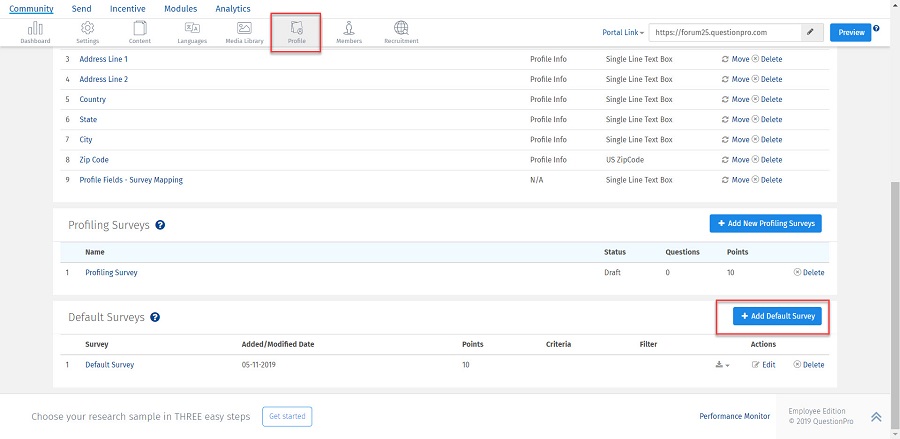The image size is (900, 439).
Task: Expand the Portal Link dropdown
Action: [x=623, y=33]
